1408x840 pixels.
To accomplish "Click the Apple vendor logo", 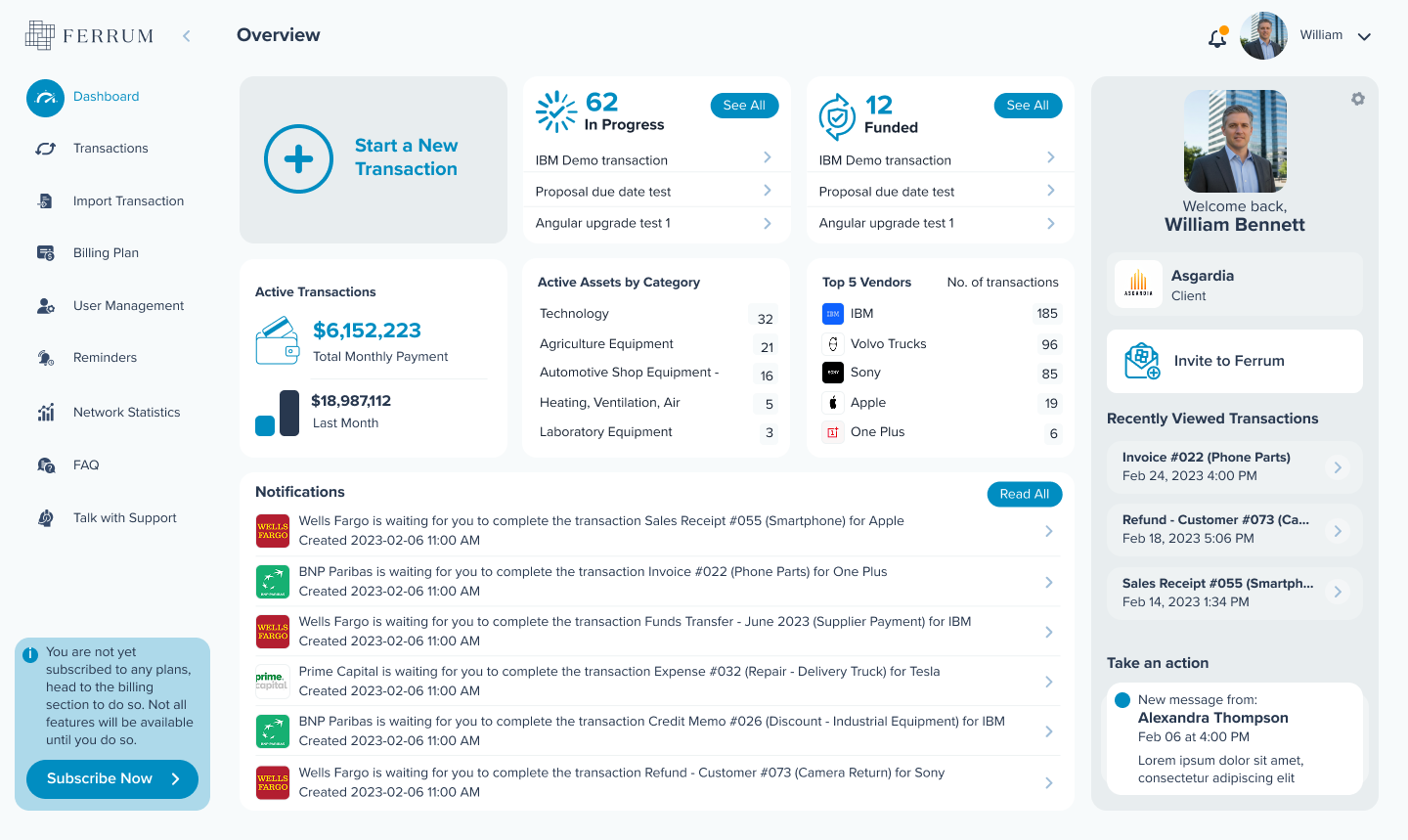I will tap(833, 403).
